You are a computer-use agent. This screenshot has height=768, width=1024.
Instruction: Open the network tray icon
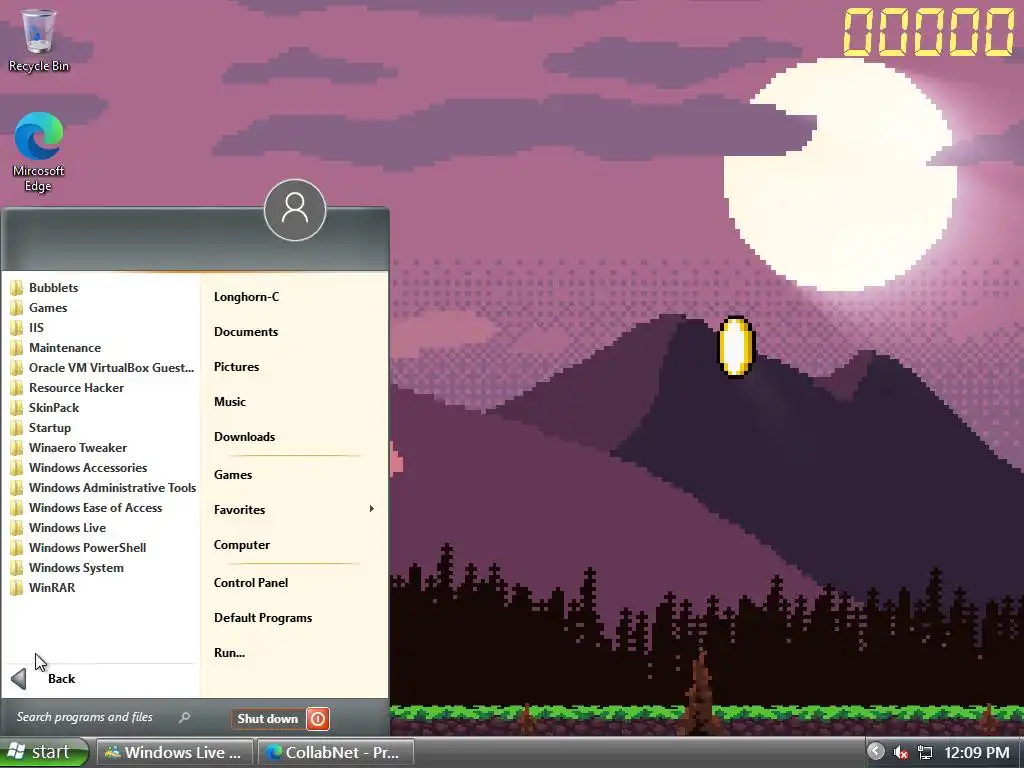[925, 753]
